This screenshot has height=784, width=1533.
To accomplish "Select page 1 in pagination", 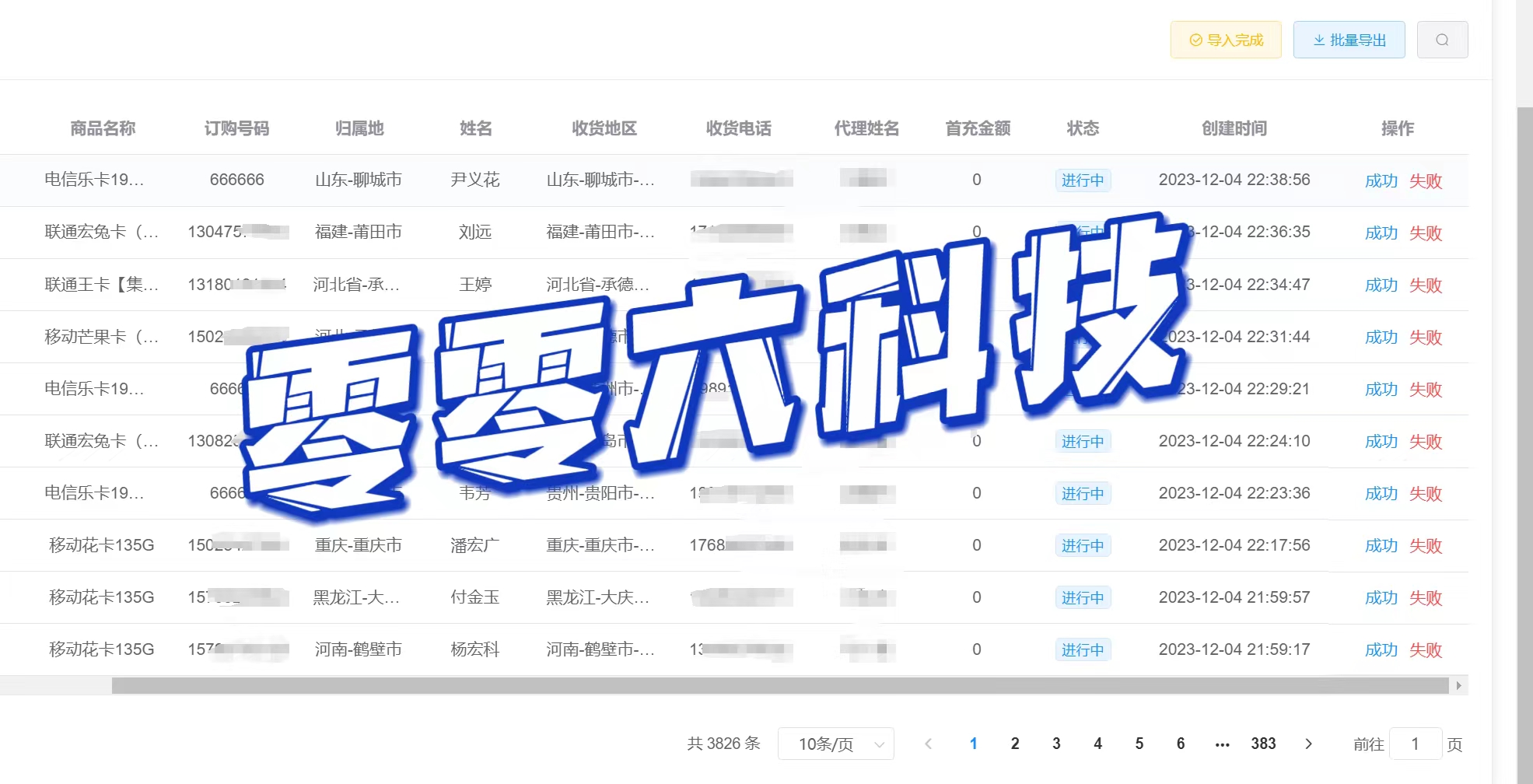I will (x=973, y=744).
